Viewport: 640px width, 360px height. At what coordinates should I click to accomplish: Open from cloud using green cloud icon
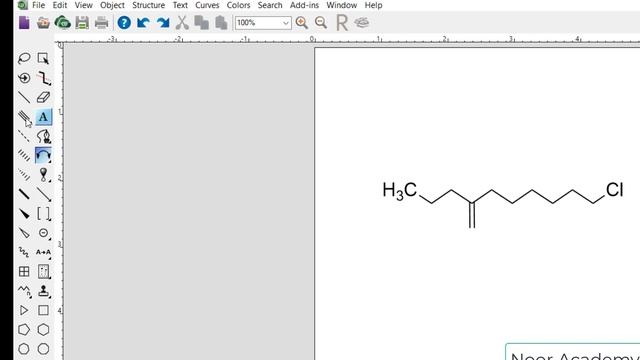(x=63, y=22)
